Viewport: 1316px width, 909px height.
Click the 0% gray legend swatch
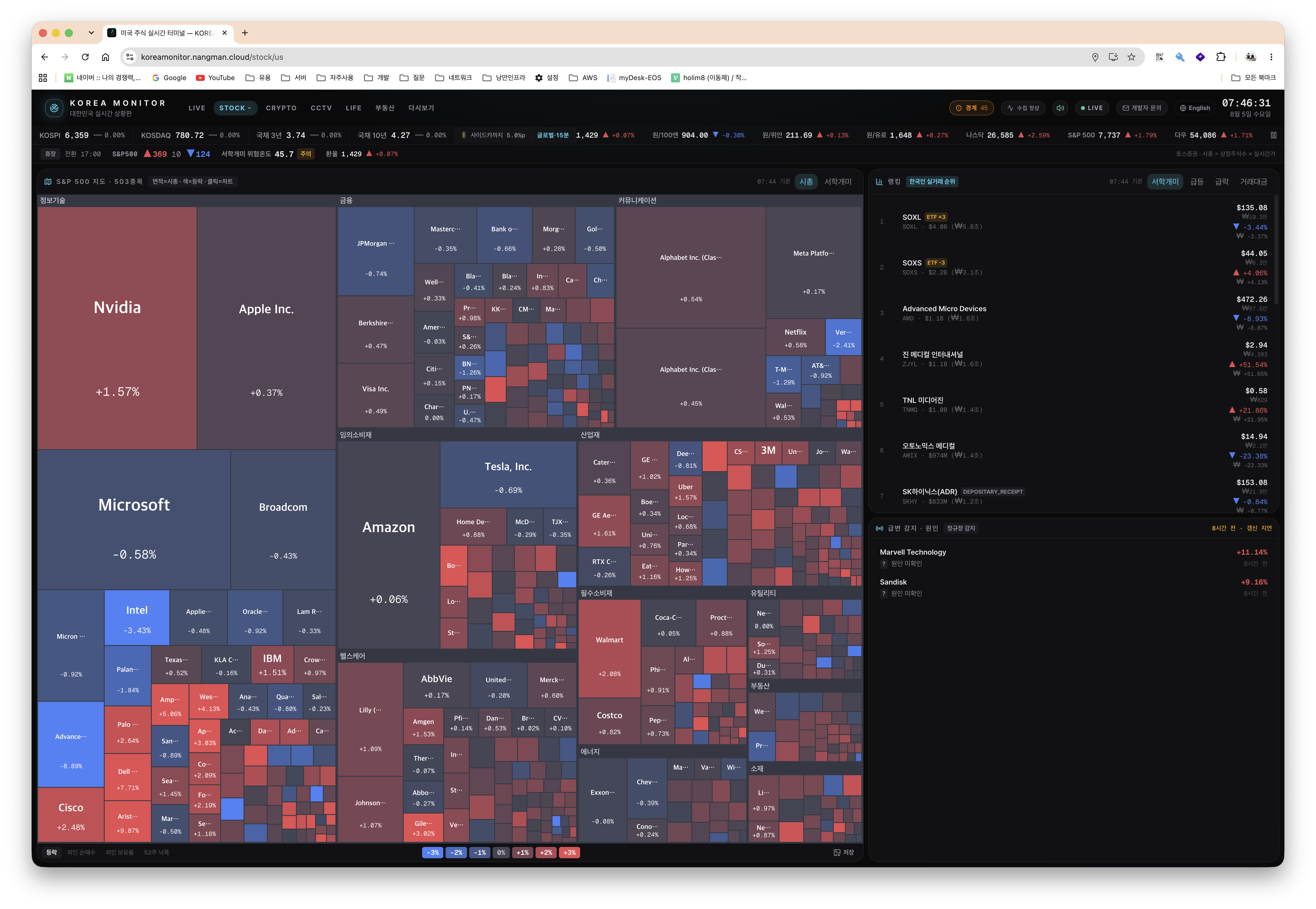(x=501, y=853)
